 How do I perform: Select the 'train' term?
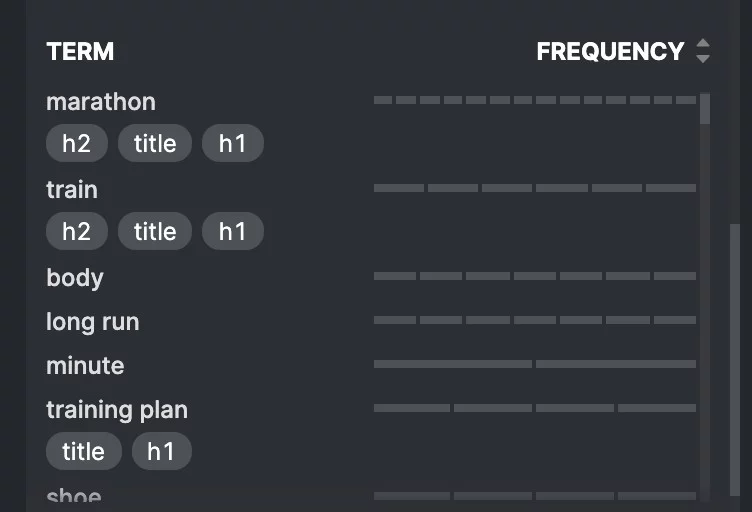pyautogui.click(x=72, y=189)
